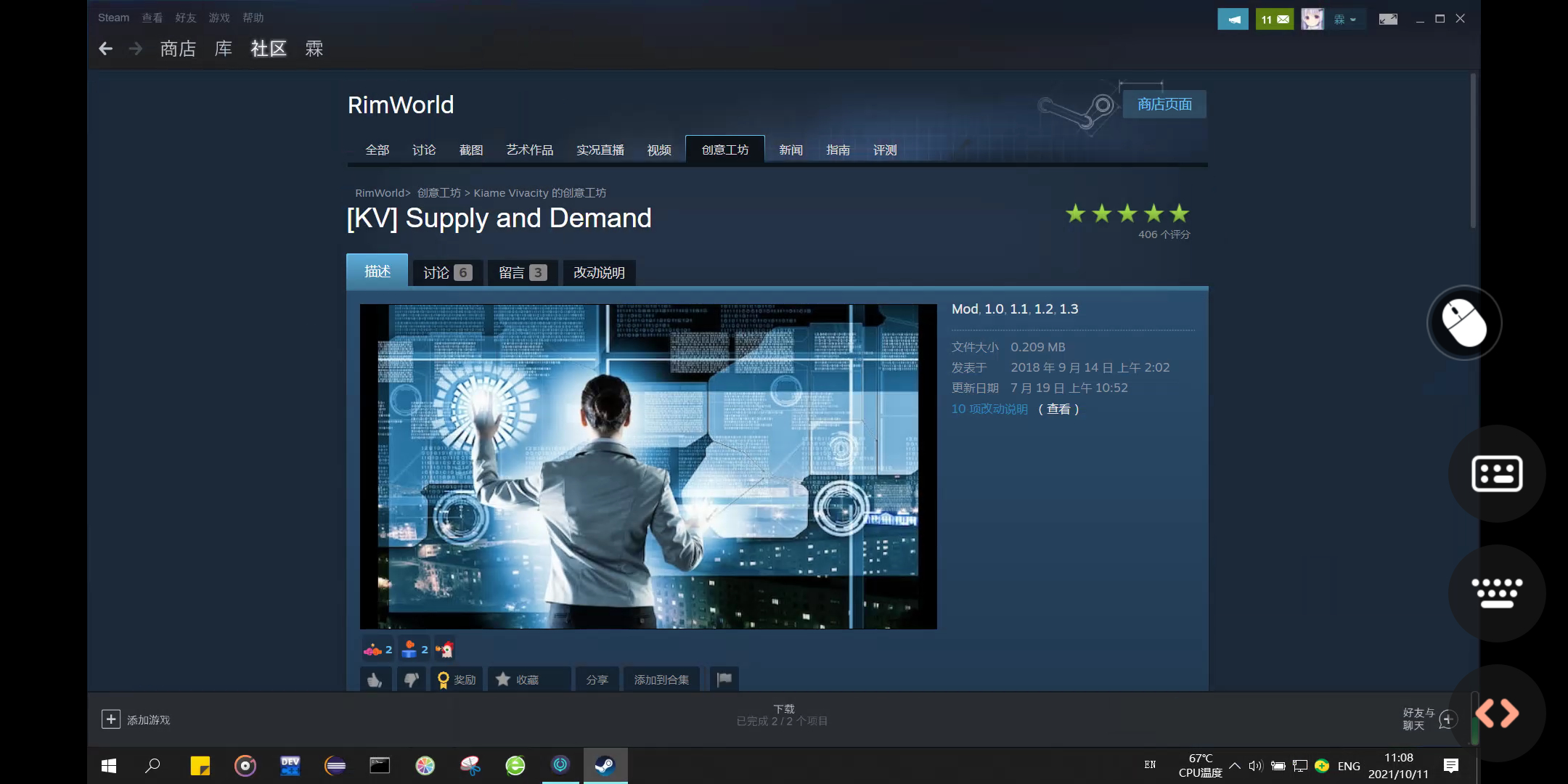Select the 指南 guides tab
The width and height of the screenshot is (1568, 784).
tap(838, 150)
